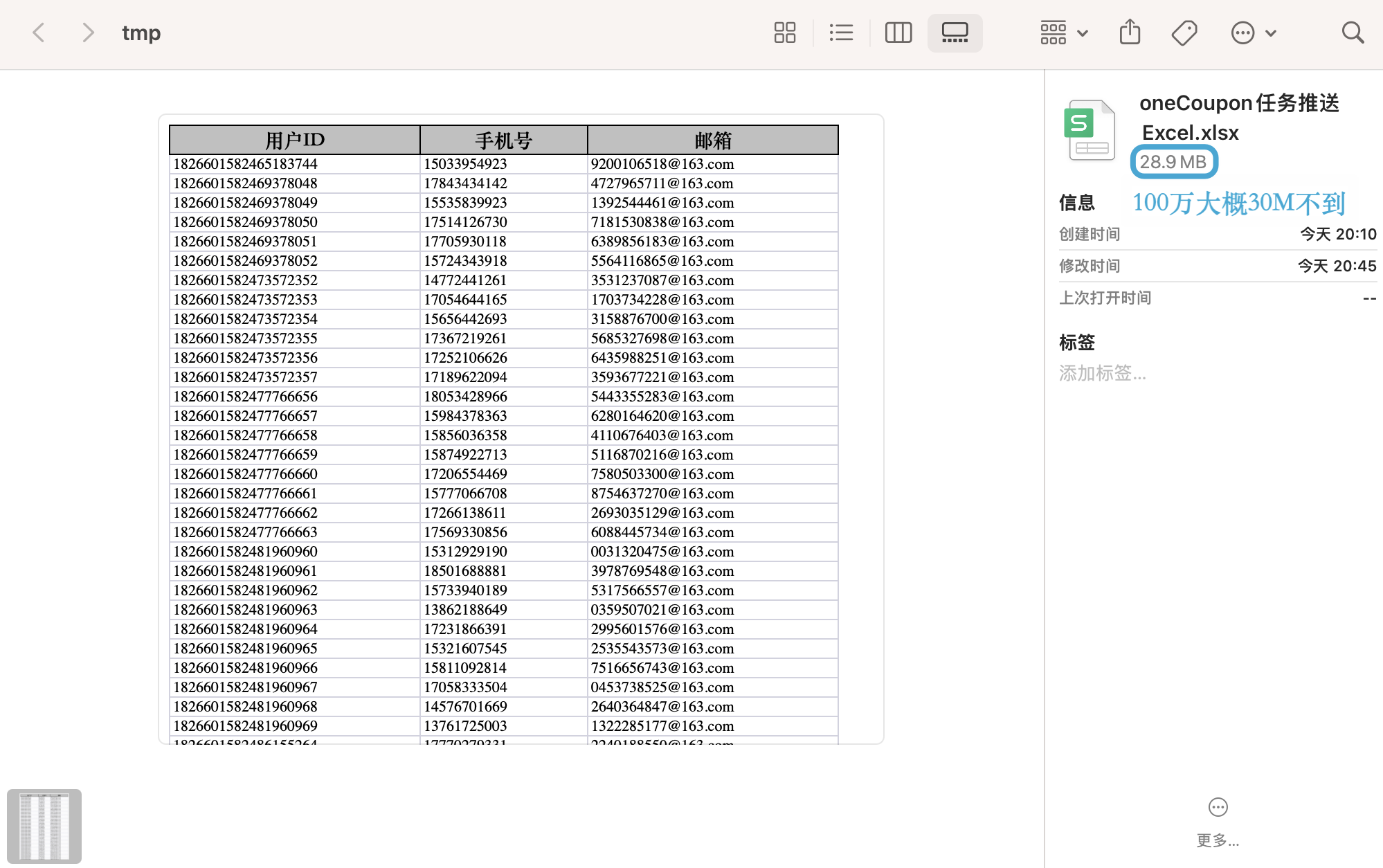Open the ellipsis action menu in toolbar
Screen dimensions: 1383x868
[1242, 33]
